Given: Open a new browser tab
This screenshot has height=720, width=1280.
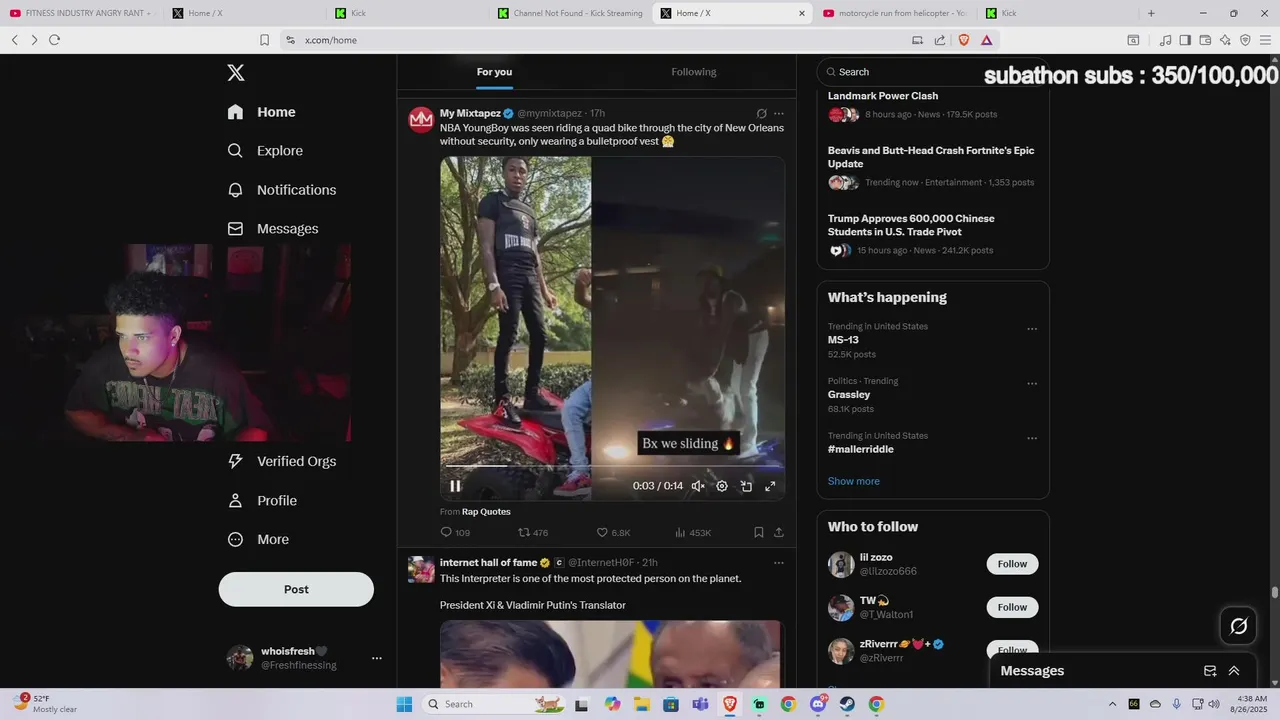Looking at the screenshot, I should pyautogui.click(x=1151, y=13).
